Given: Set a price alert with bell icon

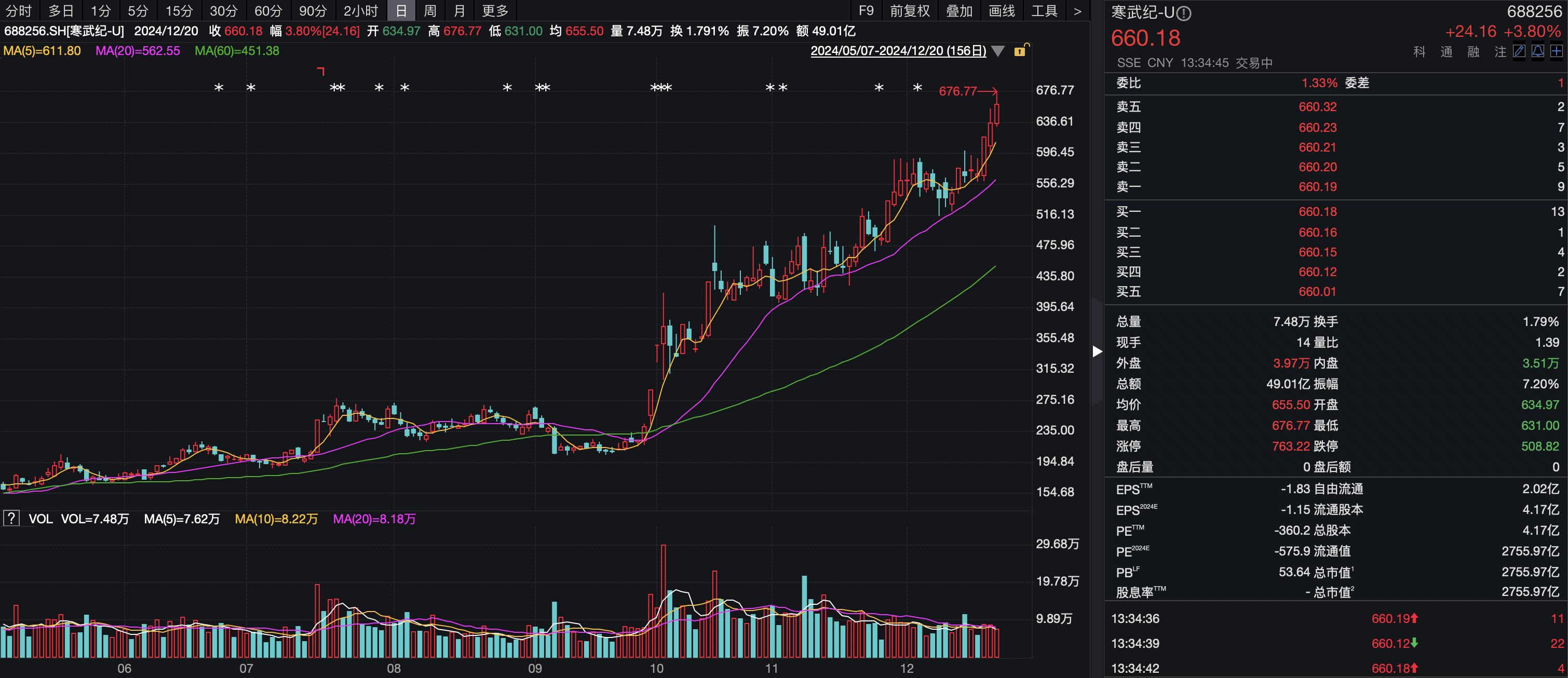Looking at the screenshot, I should (1537, 51).
